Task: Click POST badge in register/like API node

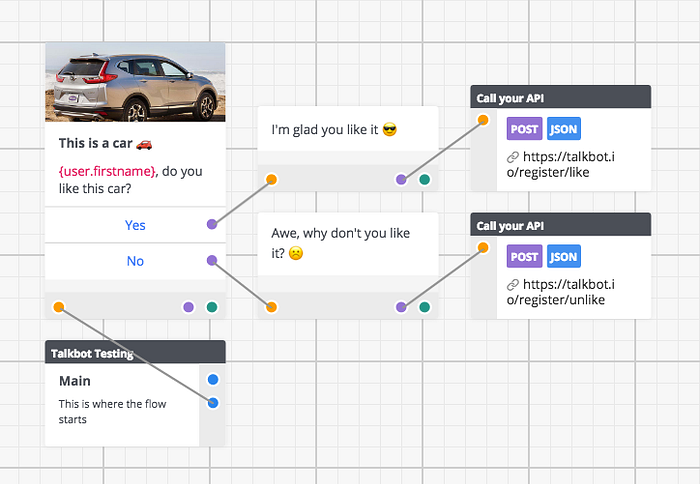Action: coord(525,129)
